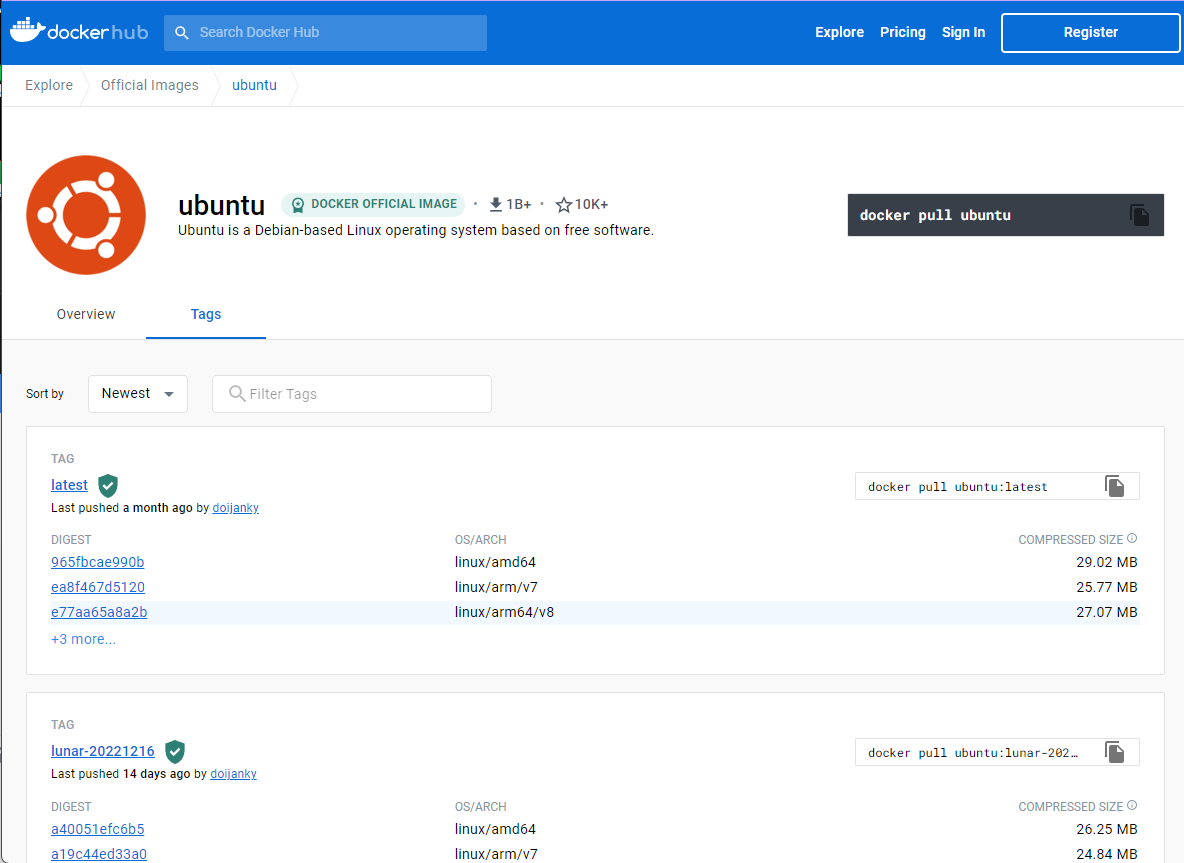Viewport: 1184px width, 863px height.
Task: Open the lunar-20221216 tag link
Action: tap(103, 751)
